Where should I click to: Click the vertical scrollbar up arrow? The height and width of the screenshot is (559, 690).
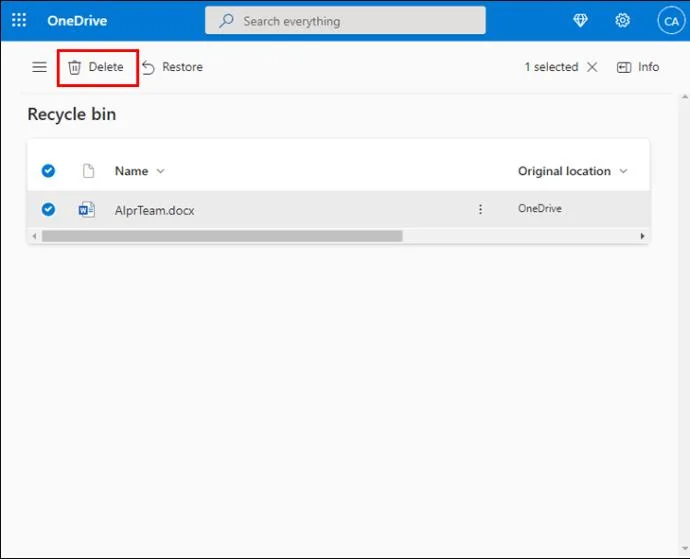(x=685, y=97)
